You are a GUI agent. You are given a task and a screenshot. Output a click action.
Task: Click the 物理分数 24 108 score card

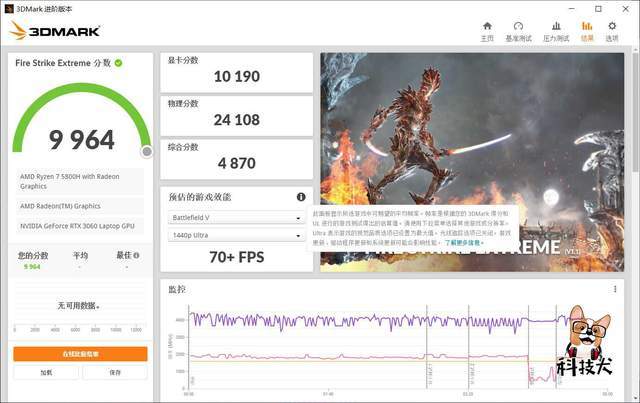(237, 116)
